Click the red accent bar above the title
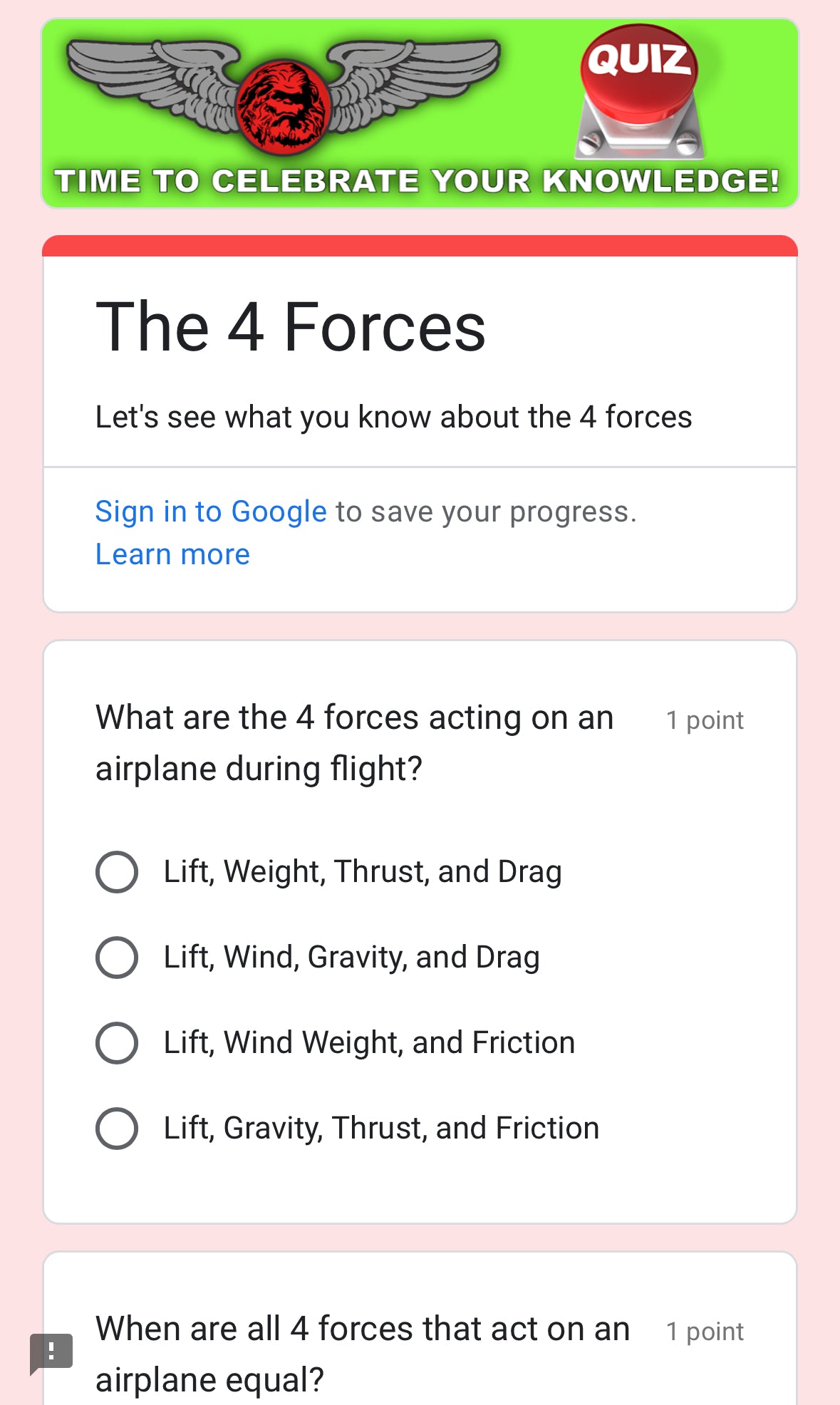Viewport: 840px width, 1405px height. click(420, 246)
